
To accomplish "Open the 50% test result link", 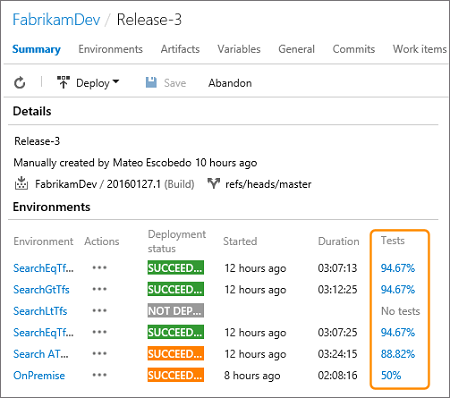I will click(391, 375).
